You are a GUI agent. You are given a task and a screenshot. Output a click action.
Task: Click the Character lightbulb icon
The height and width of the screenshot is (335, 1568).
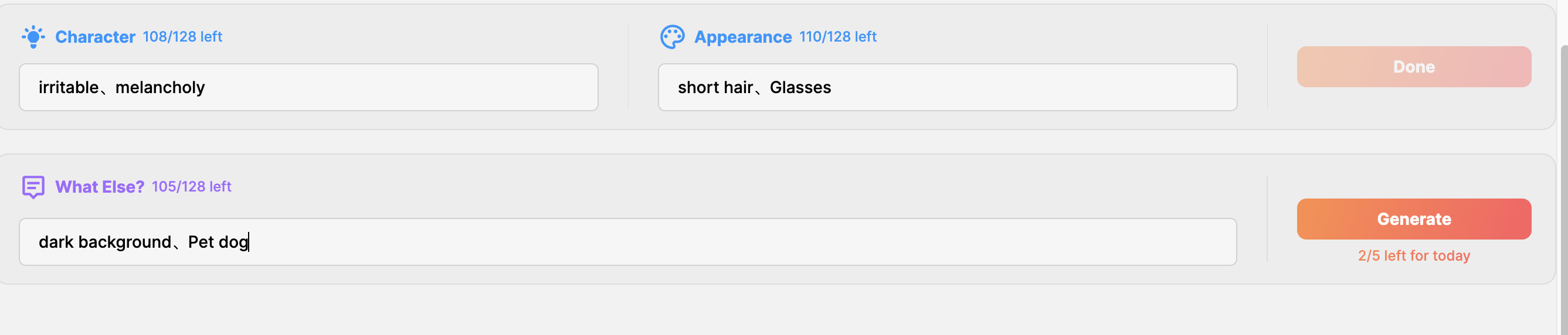(33, 37)
